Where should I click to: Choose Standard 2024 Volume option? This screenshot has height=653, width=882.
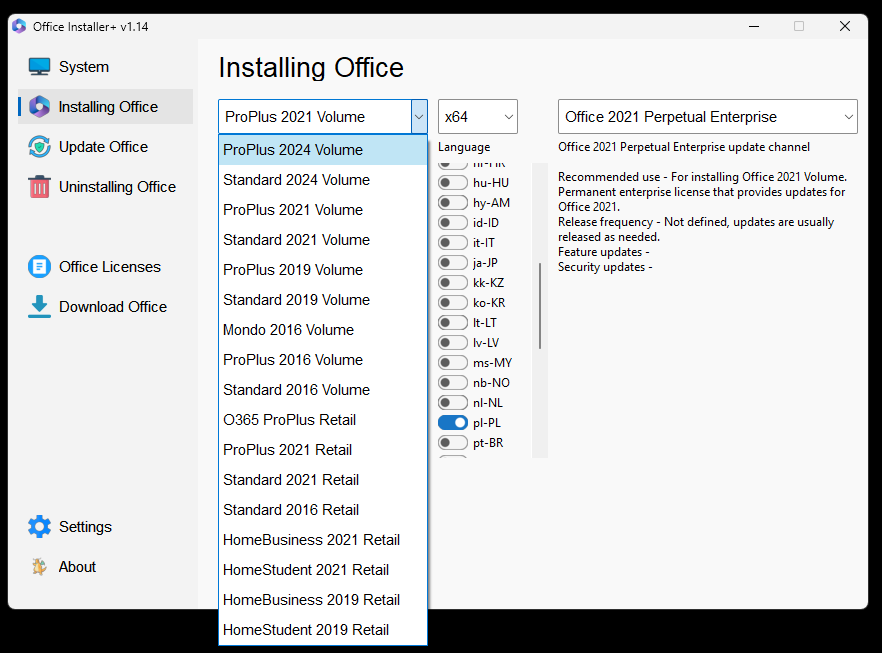pyautogui.click(x=323, y=180)
